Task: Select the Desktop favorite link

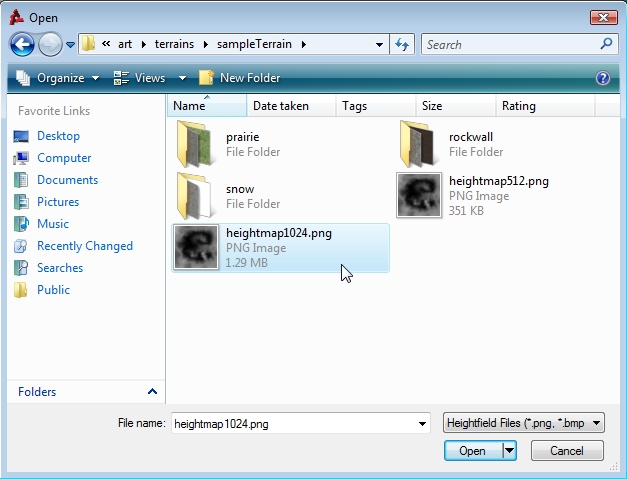Action: 58,136
